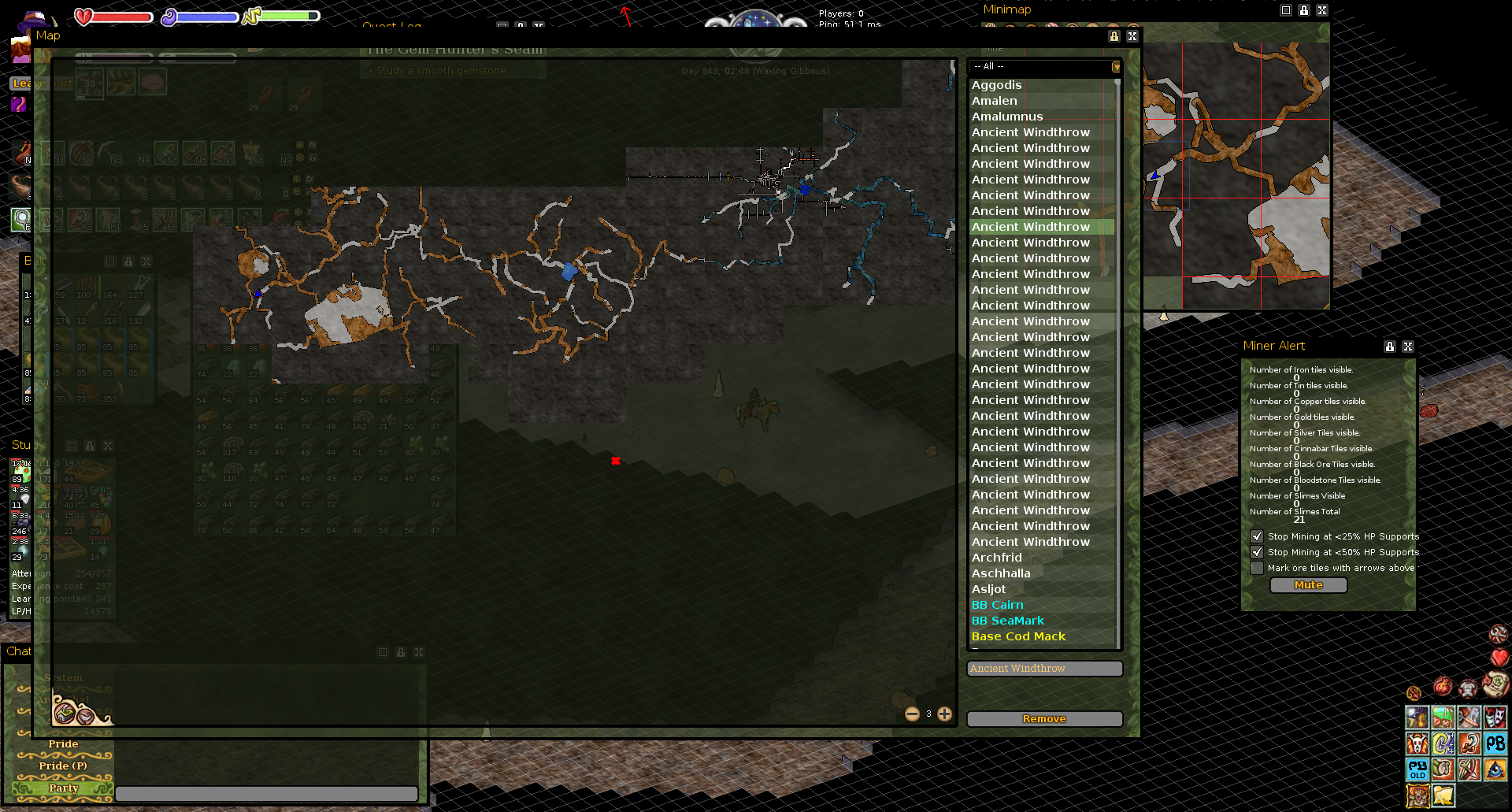The width and height of the screenshot is (1512, 812).
Task: Select the purple swirl magic icon
Action: tap(1443, 743)
